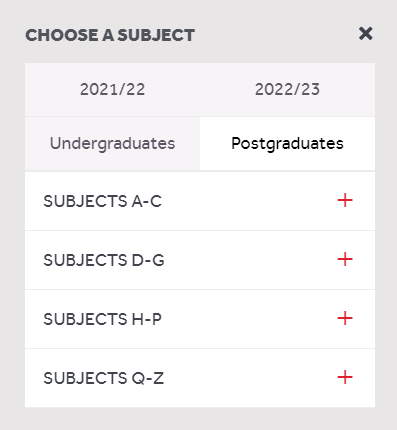Viewport: 397px width, 430px height.
Task: Open the SUBJECTS Q-Z accordion row
Action: [200, 378]
